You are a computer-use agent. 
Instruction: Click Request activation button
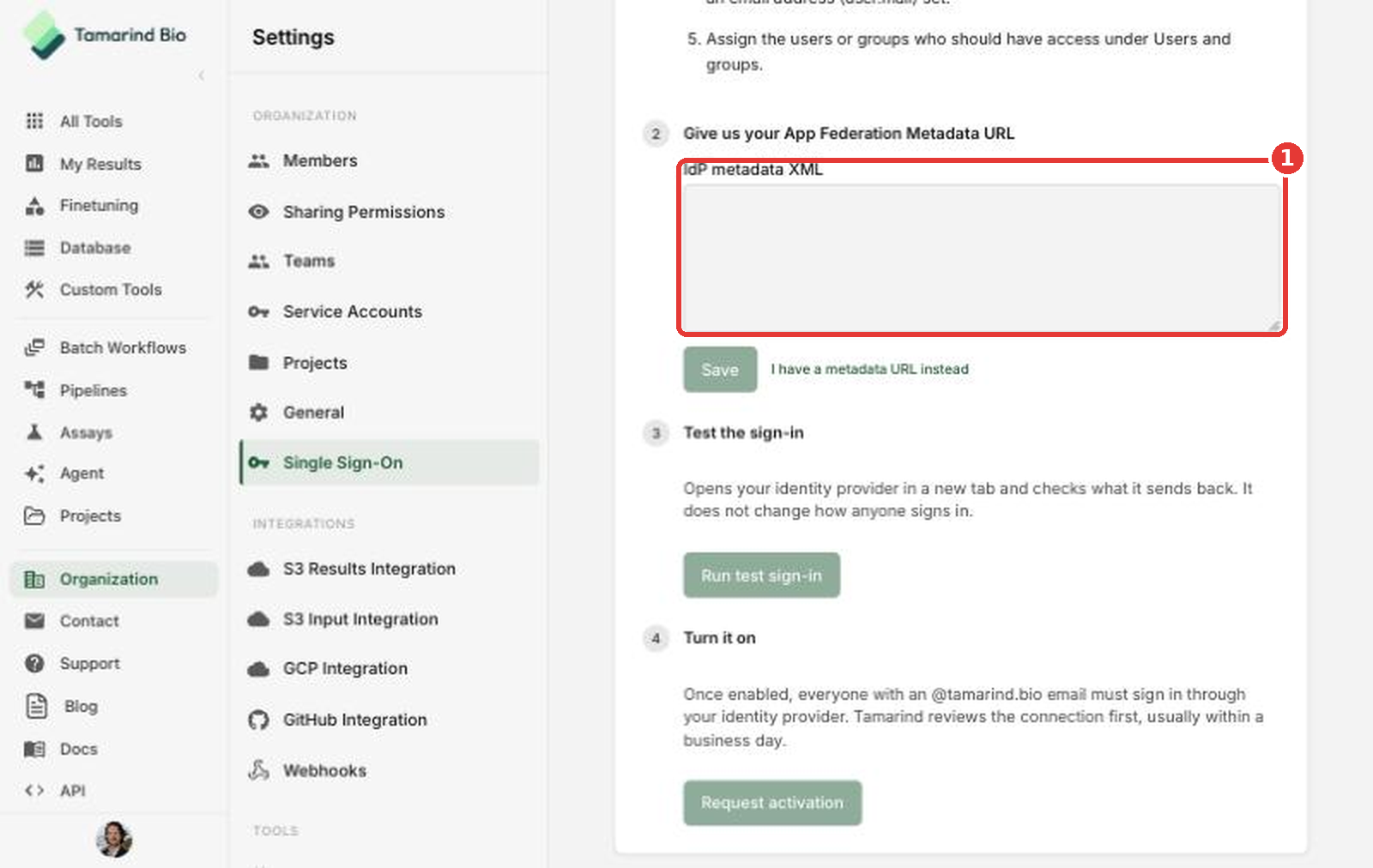pos(772,803)
